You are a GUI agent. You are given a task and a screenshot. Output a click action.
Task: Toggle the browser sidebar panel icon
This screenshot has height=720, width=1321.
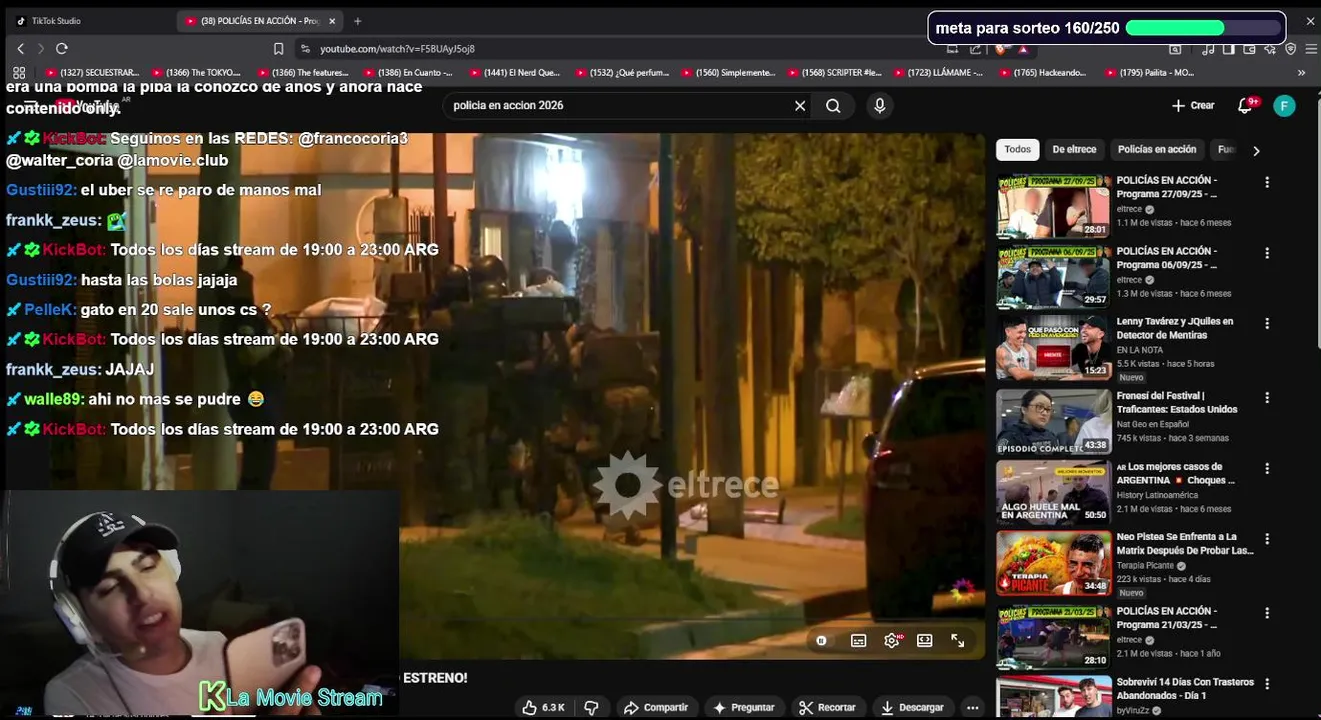pos(1229,49)
